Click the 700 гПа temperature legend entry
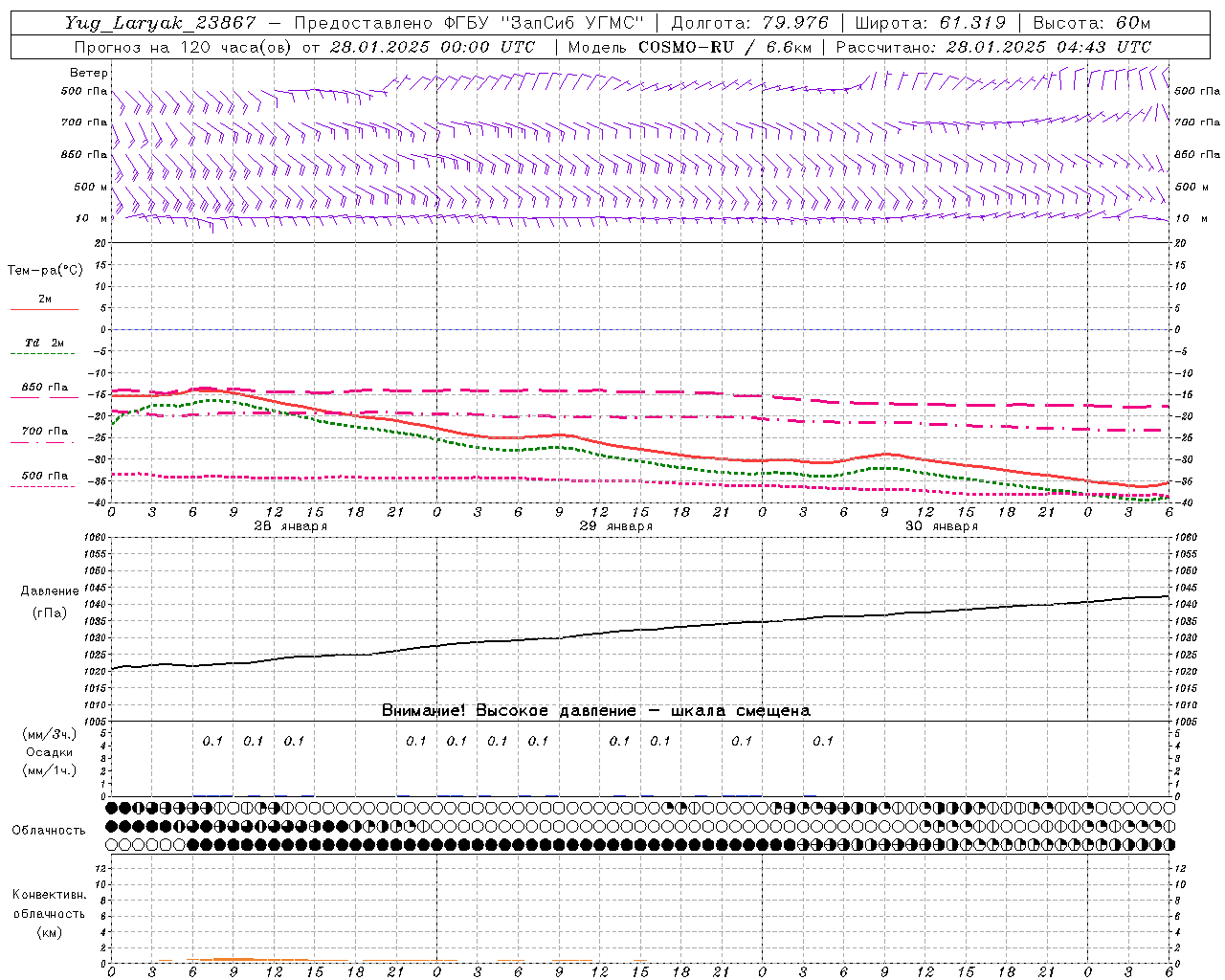The height and width of the screenshot is (980, 1225). pos(45,432)
